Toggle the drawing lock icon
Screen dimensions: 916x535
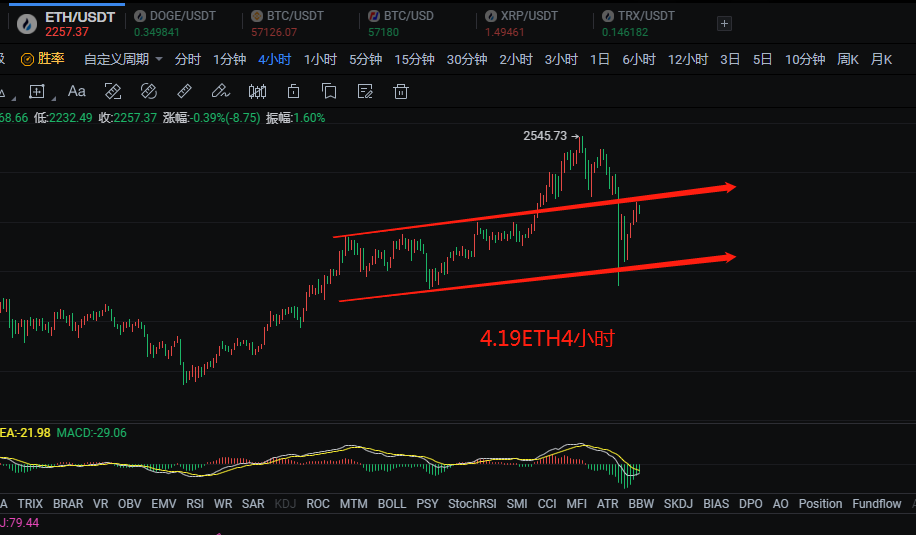(293, 92)
